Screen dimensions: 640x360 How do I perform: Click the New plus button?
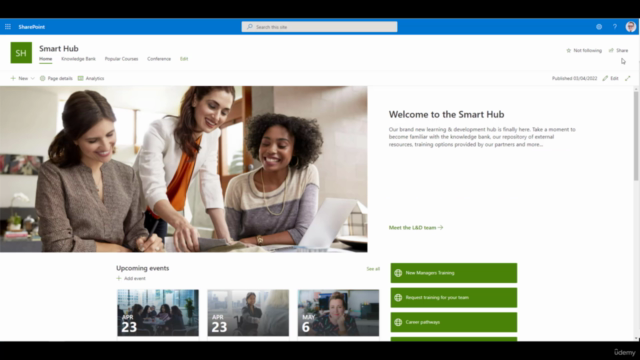(x=19, y=78)
